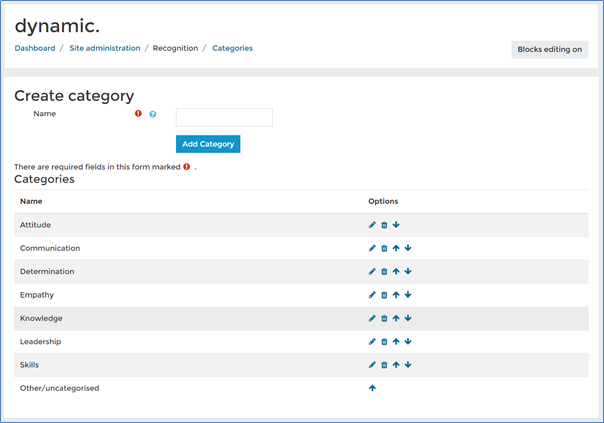Select the Skills row name
The image size is (604, 423).
click(29, 365)
